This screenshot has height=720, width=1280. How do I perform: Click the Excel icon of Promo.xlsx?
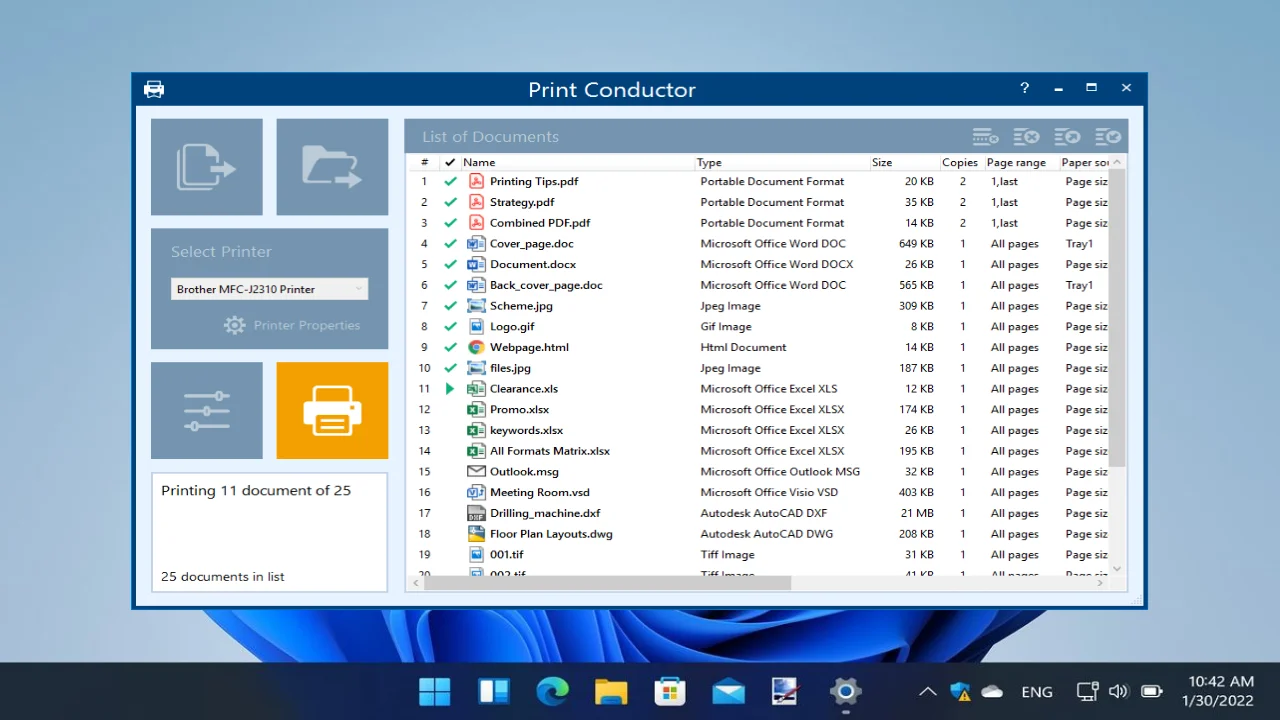click(x=476, y=409)
